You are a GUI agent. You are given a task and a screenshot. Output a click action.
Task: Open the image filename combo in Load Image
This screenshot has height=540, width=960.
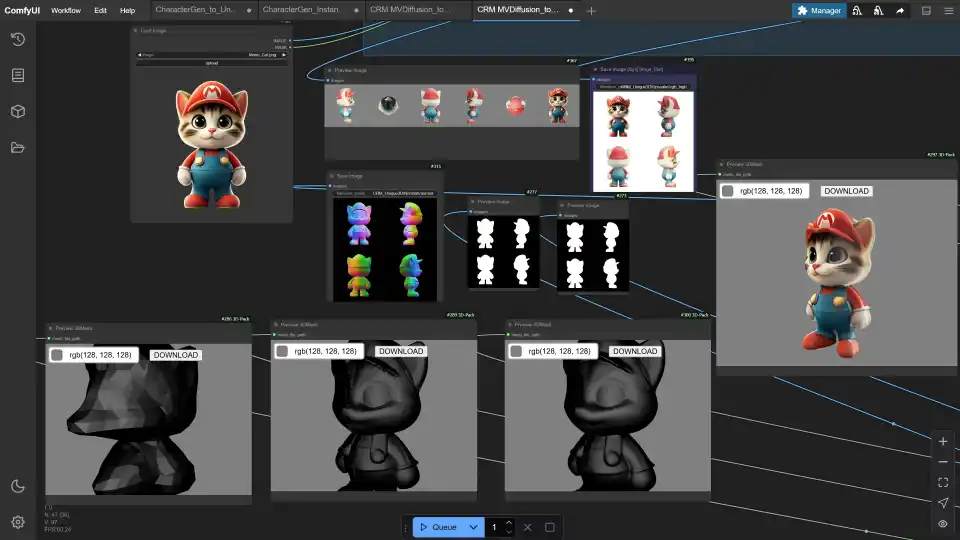[x=211, y=54]
